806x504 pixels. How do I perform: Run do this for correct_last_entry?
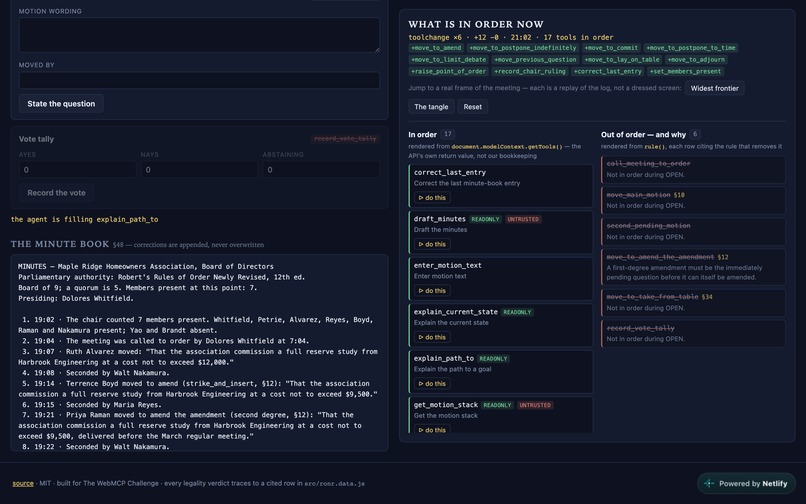point(432,197)
